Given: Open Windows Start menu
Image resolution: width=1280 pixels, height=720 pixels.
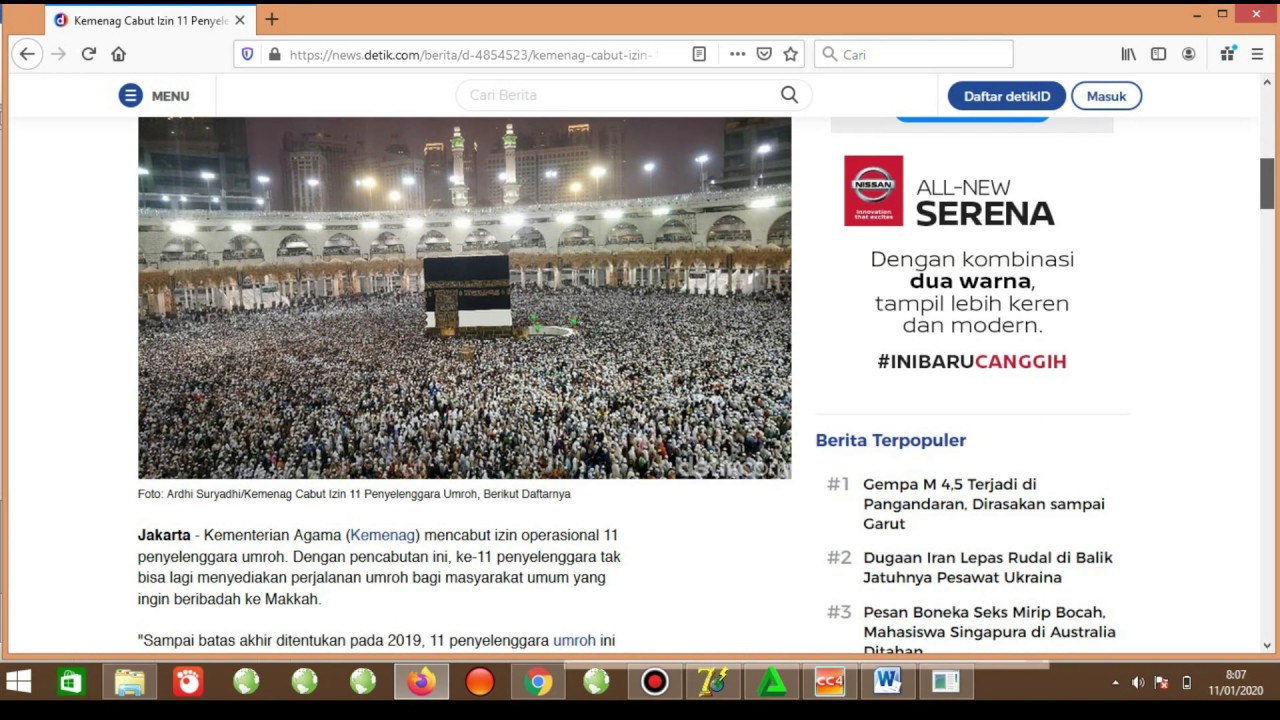Looking at the screenshot, I should (18, 682).
